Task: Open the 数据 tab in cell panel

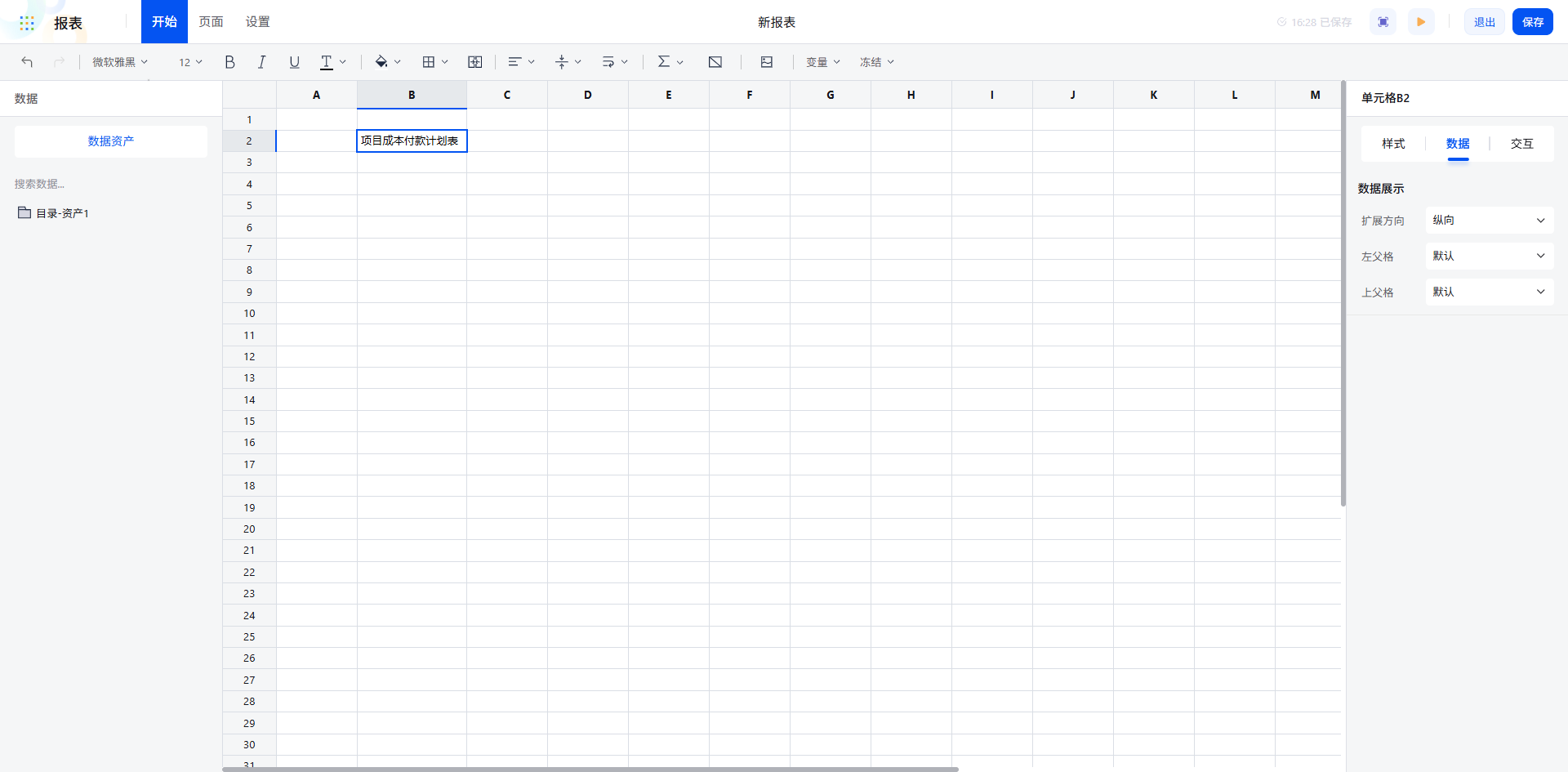Action: (1458, 144)
